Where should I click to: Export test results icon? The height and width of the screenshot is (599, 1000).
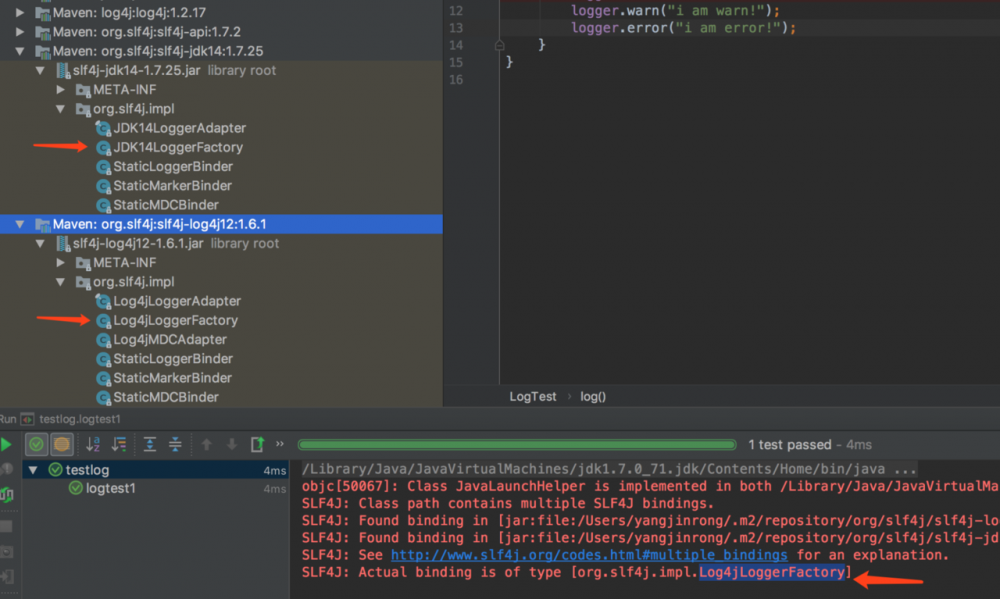(x=257, y=444)
